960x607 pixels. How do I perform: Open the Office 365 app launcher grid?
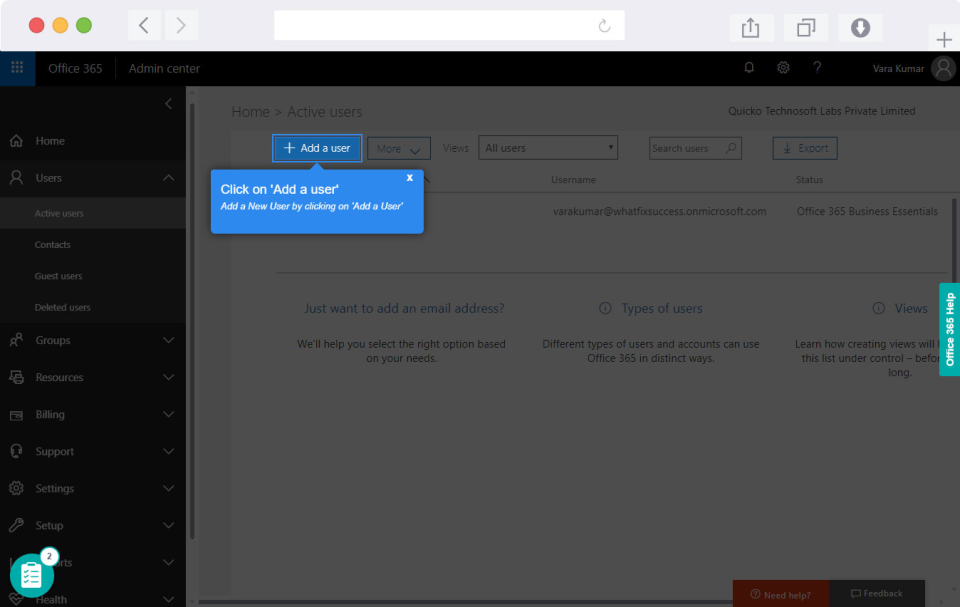[17, 68]
